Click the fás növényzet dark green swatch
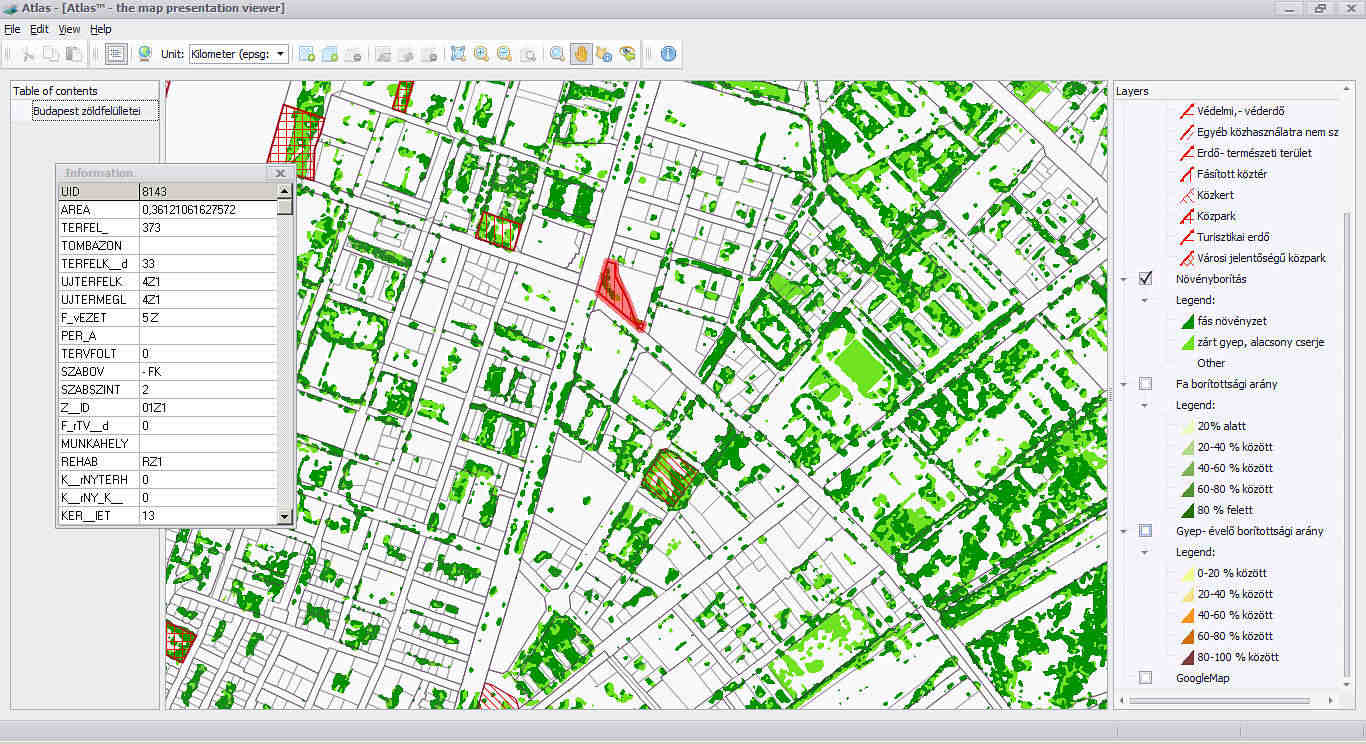1366x744 pixels. click(x=1187, y=321)
